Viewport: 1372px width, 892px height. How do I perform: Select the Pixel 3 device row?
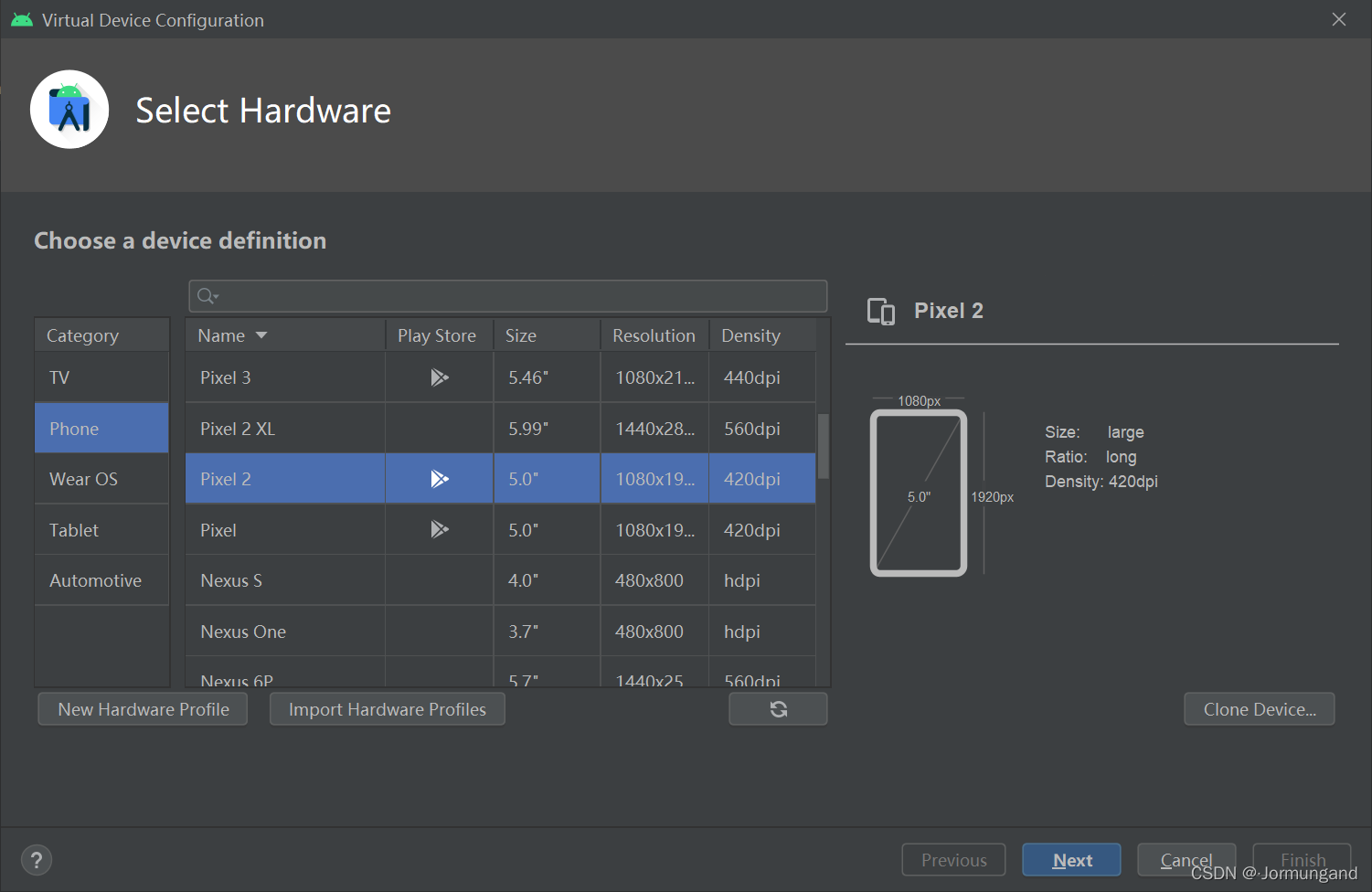500,377
